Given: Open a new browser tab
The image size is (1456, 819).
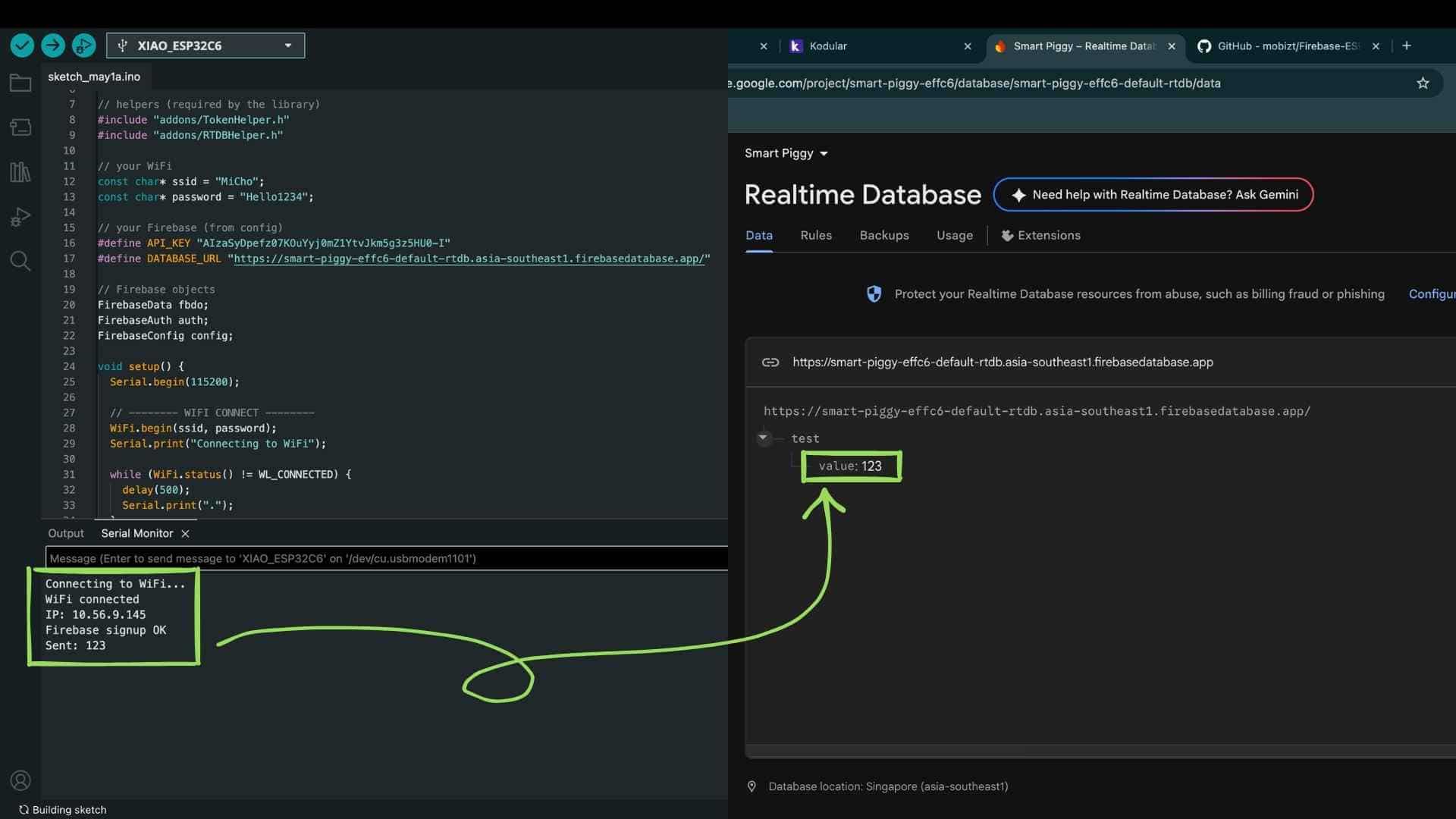Looking at the screenshot, I should click(x=1407, y=45).
